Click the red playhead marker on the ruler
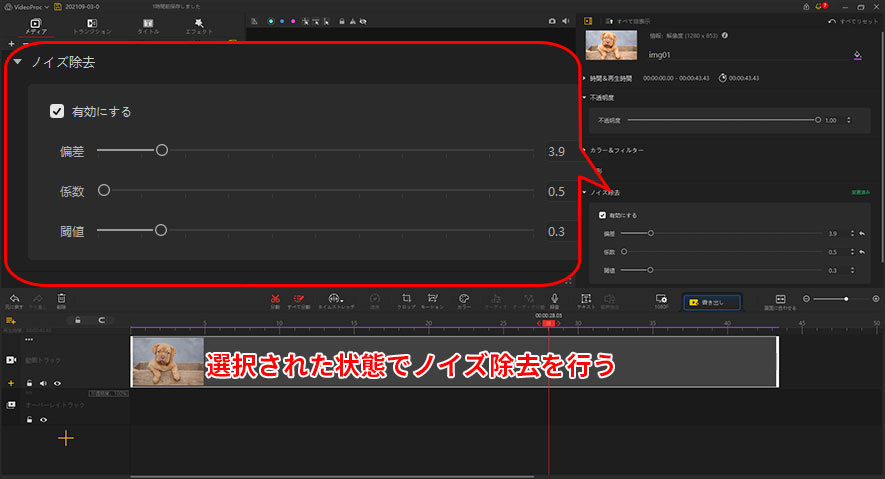Image resolution: width=885 pixels, height=479 pixels. pos(549,323)
